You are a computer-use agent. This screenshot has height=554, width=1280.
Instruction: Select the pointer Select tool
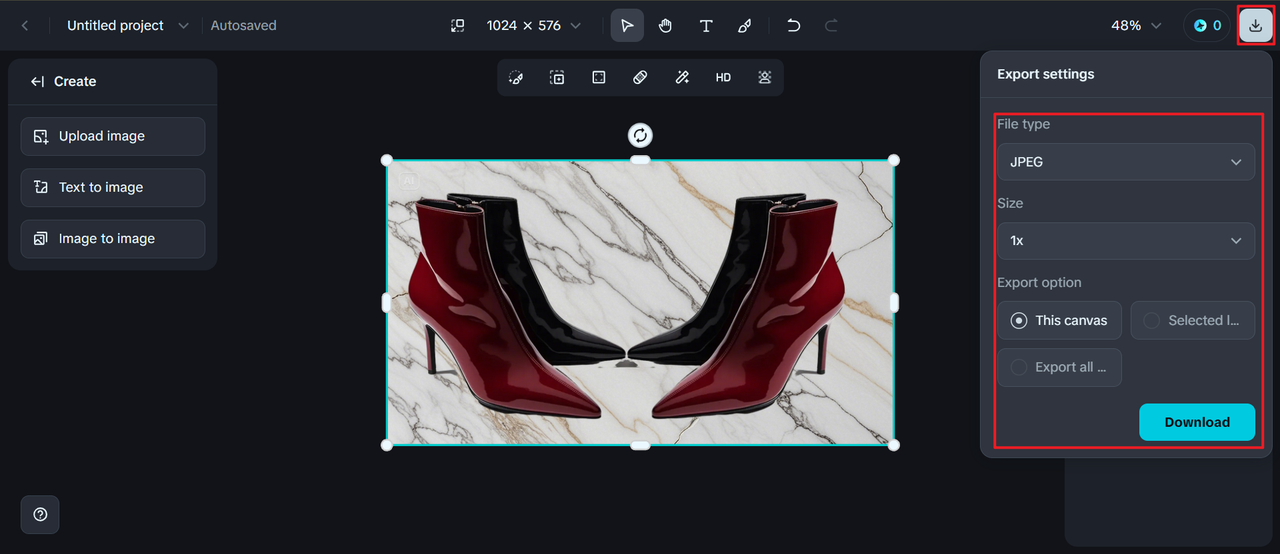(x=627, y=25)
